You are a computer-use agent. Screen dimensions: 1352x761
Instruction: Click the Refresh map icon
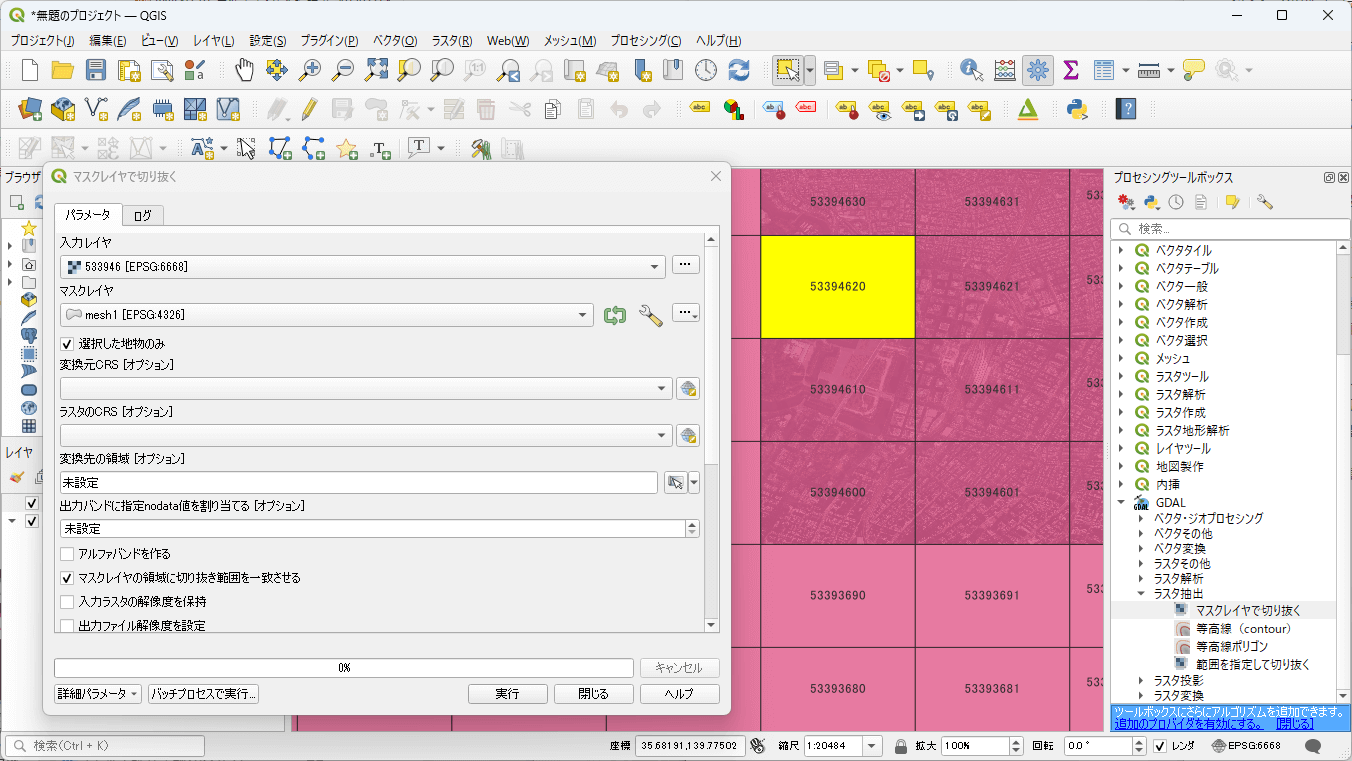[739, 70]
